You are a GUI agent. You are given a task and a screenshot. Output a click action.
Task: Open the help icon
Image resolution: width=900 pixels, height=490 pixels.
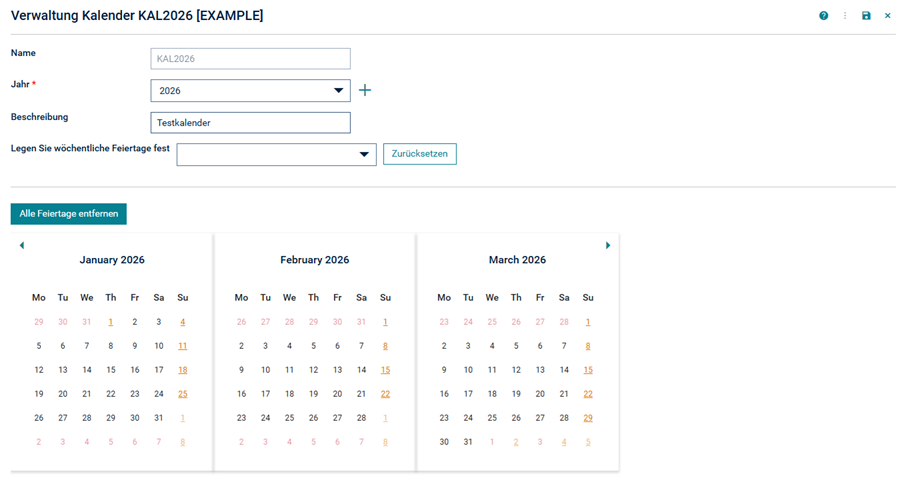coord(824,16)
